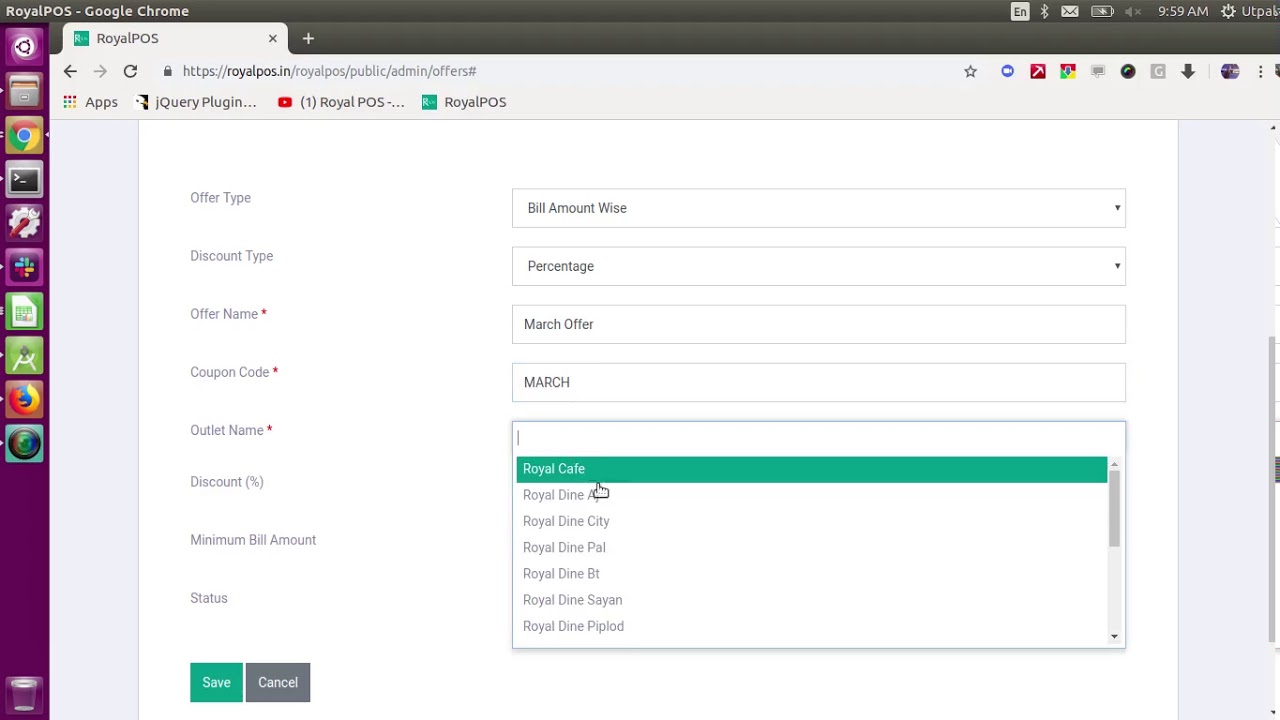
Task: Open the Terminal from the dock
Action: pyautogui.click(x=24, y=179)
